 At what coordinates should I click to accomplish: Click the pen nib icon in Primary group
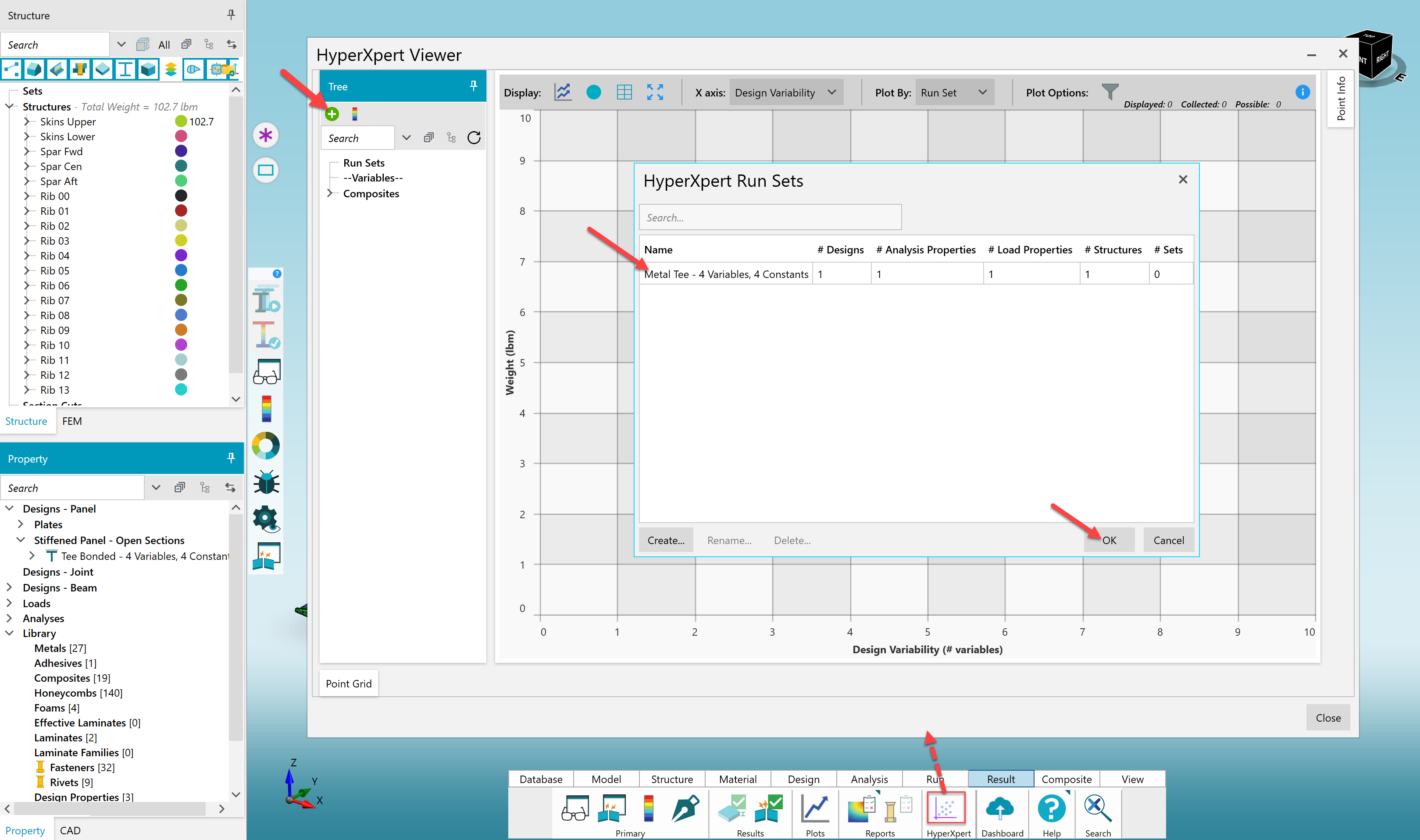[685, 808]
